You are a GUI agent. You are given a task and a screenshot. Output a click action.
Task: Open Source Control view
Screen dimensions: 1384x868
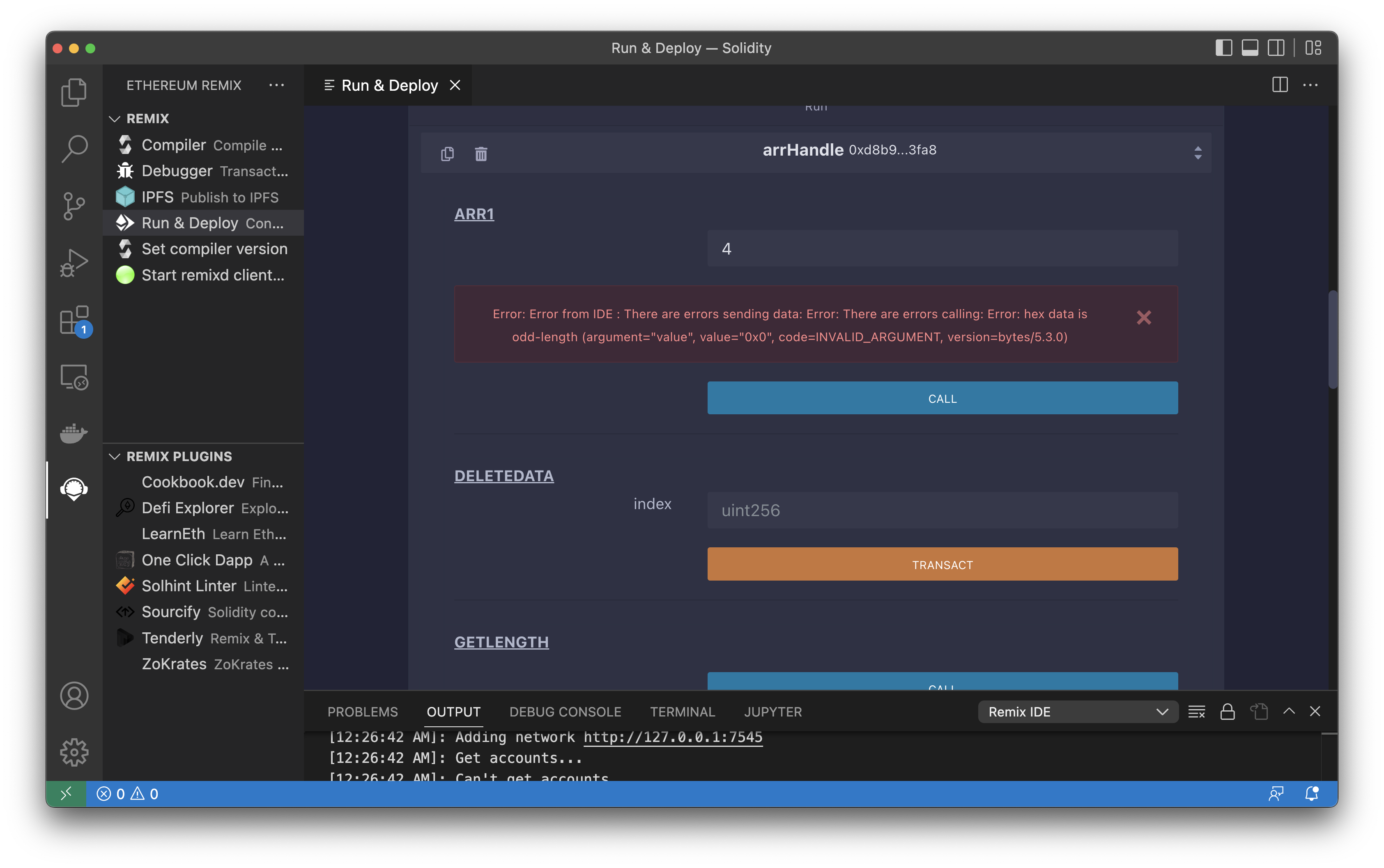74,206
